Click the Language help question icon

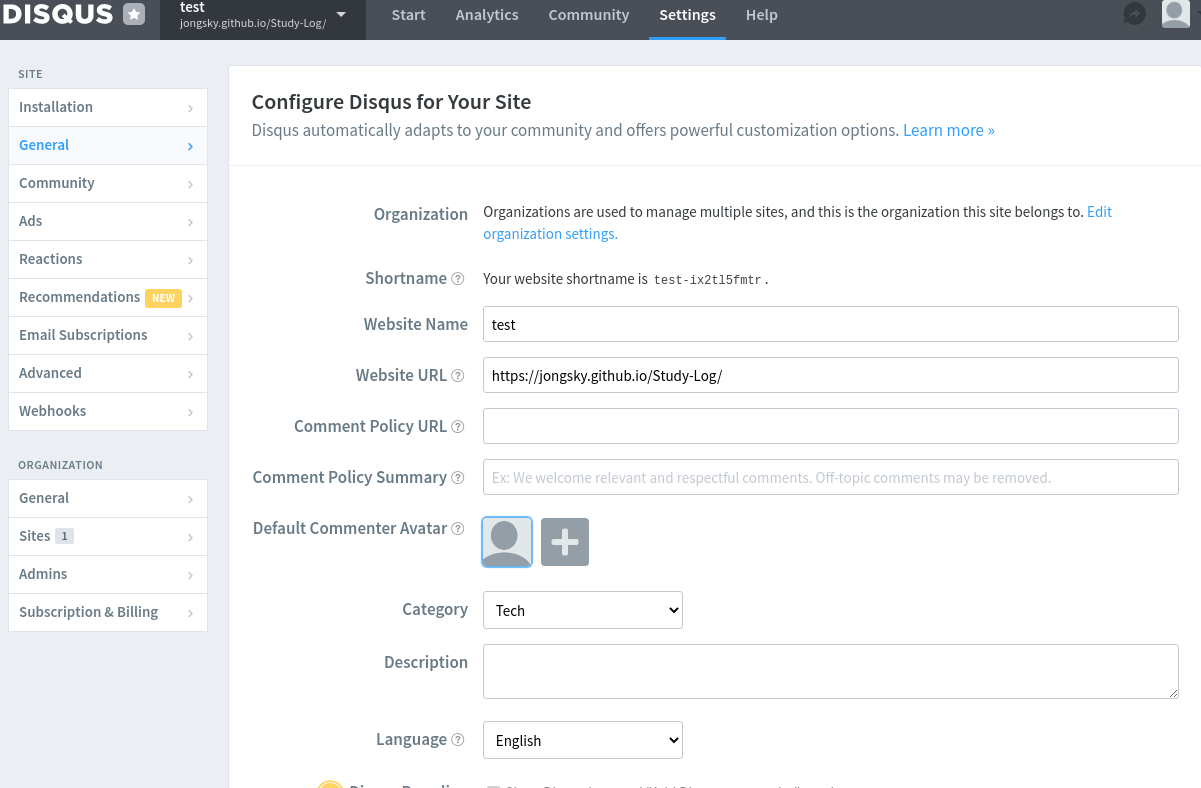pyautogui.click(x=458, y=740)
